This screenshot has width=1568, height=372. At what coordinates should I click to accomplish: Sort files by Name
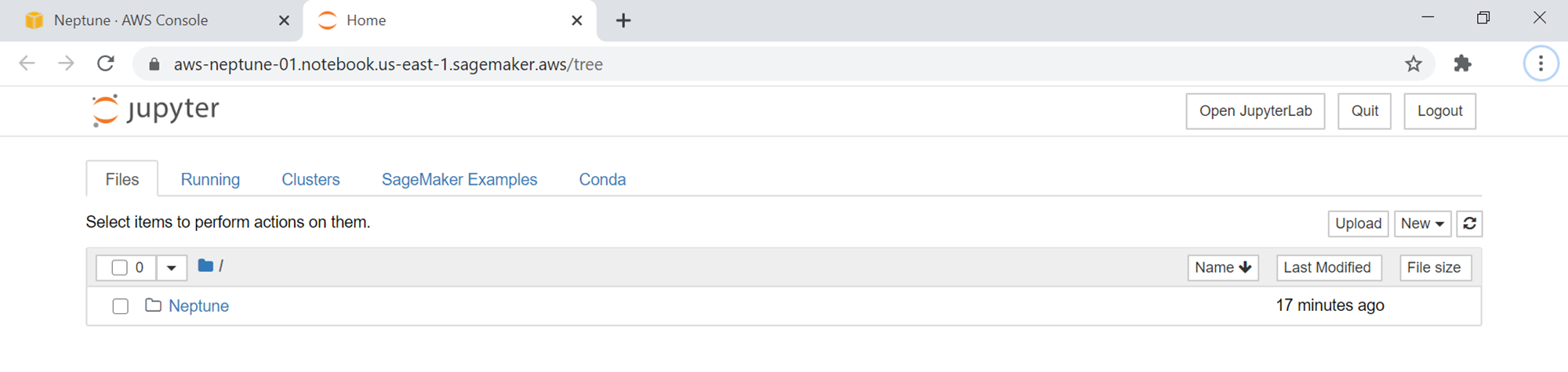click(x=1222, y=268)
